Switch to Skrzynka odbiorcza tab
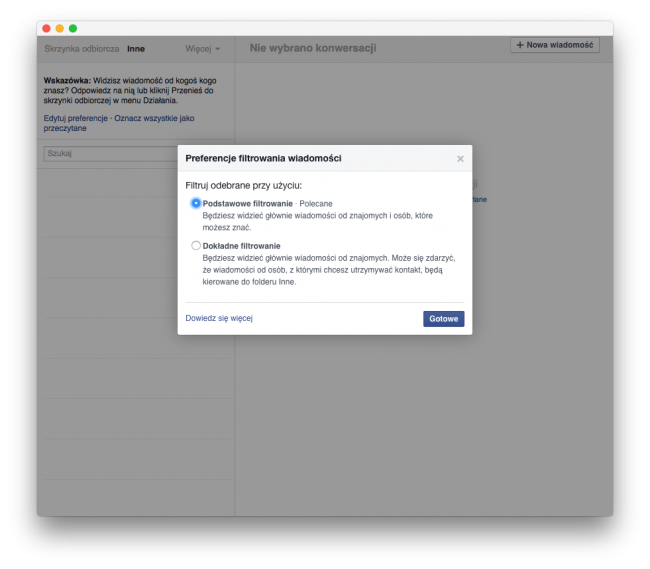The image size is (650, 569). click(82, 49)
